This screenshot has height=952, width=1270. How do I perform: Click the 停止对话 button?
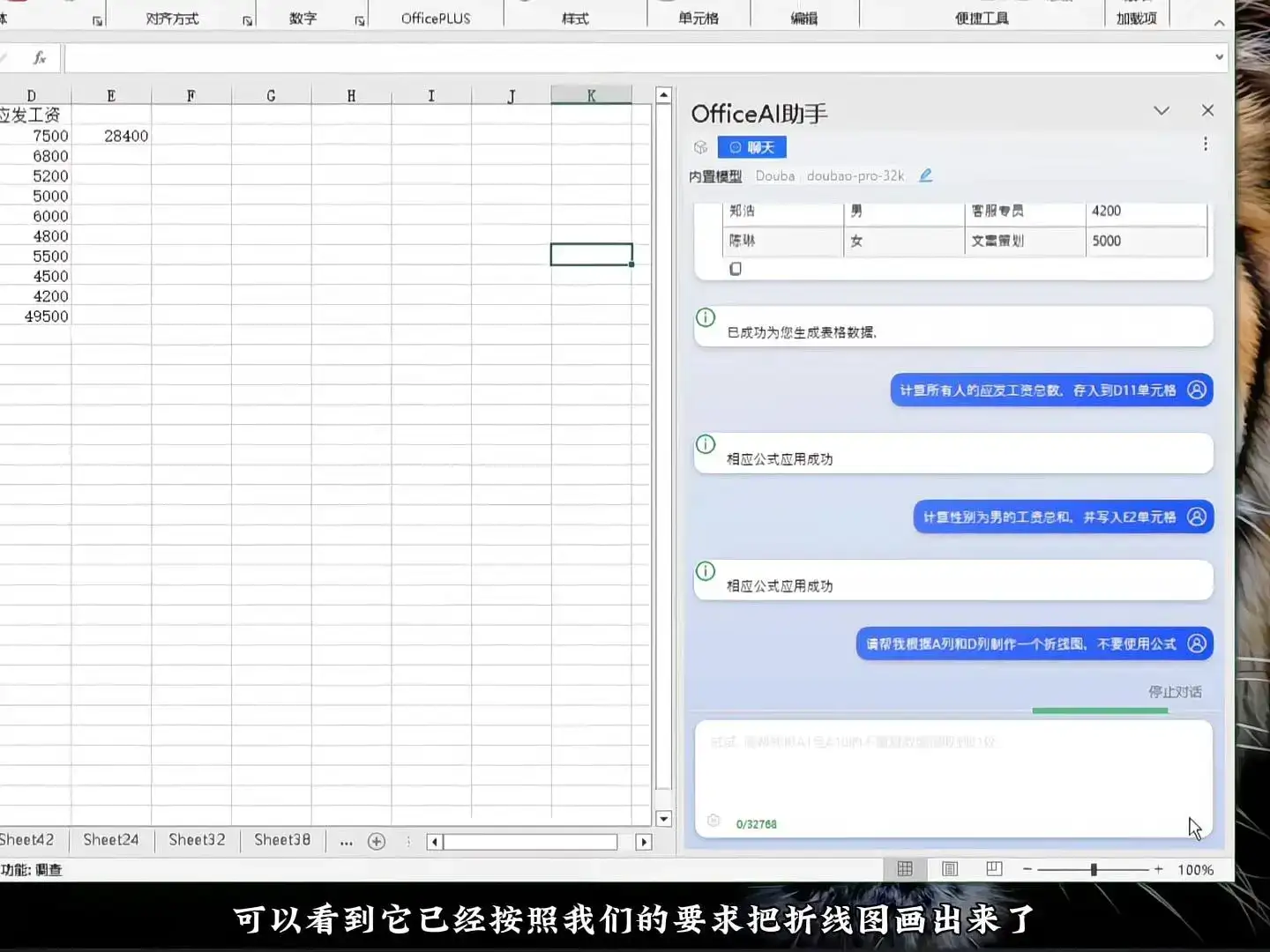pos(1175,692)
